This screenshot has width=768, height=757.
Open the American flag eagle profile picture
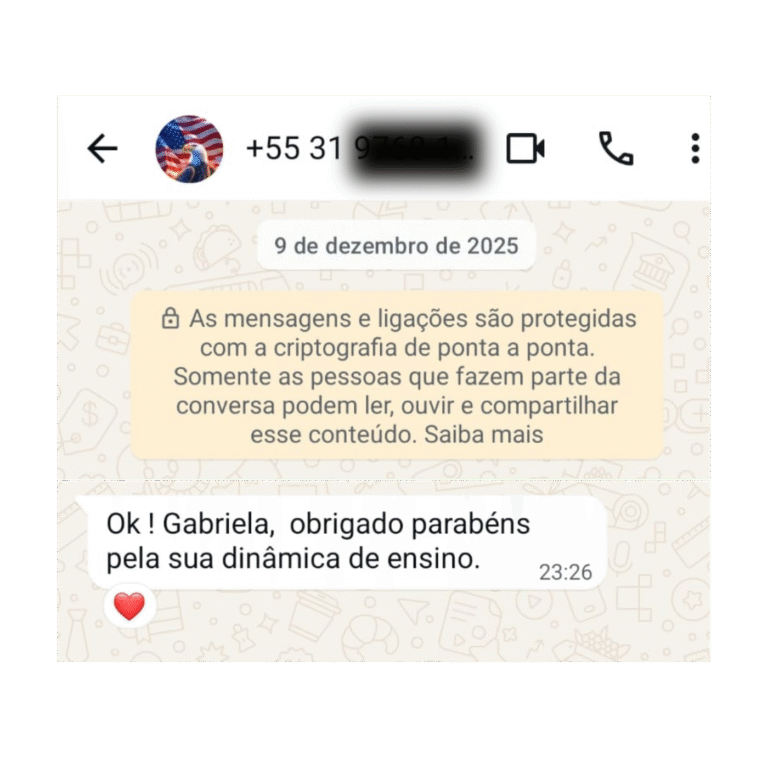(189, 149)
